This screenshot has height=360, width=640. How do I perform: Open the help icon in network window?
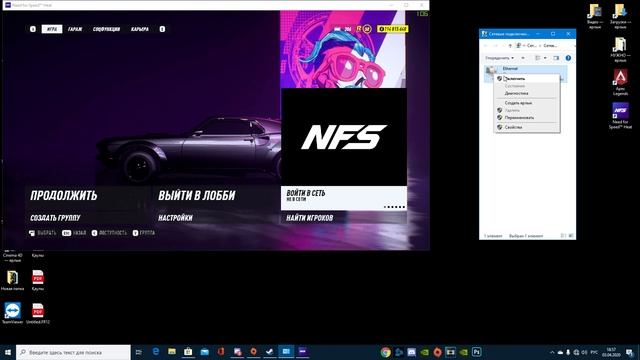point(568,58)
